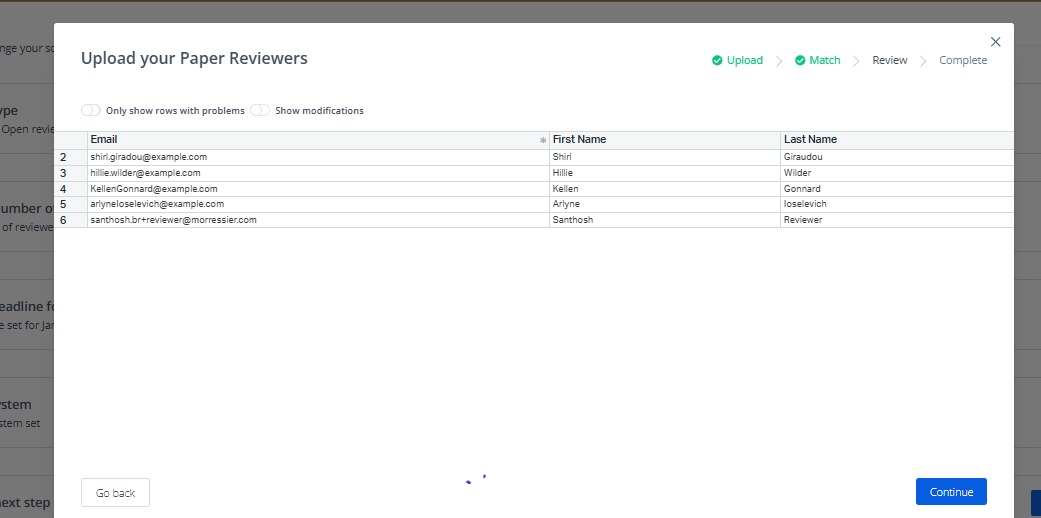Select the Last Name column header
Image resolution: width=1041 pixels, height=518 pixels.
click(895, 140)
